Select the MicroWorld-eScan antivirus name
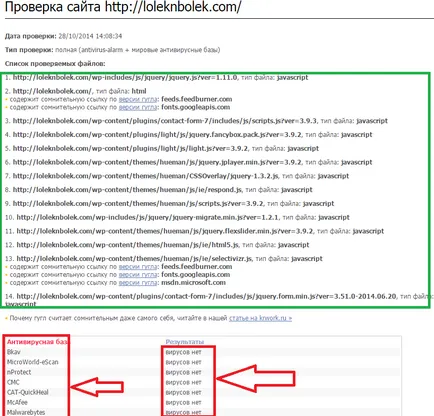434x416 pixels. 33,362
